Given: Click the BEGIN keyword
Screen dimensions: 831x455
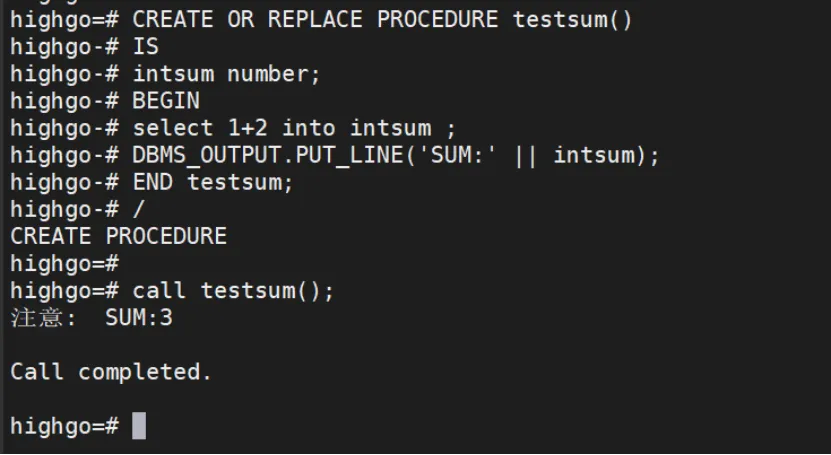Looking at the screenshot, I should 166,101.
